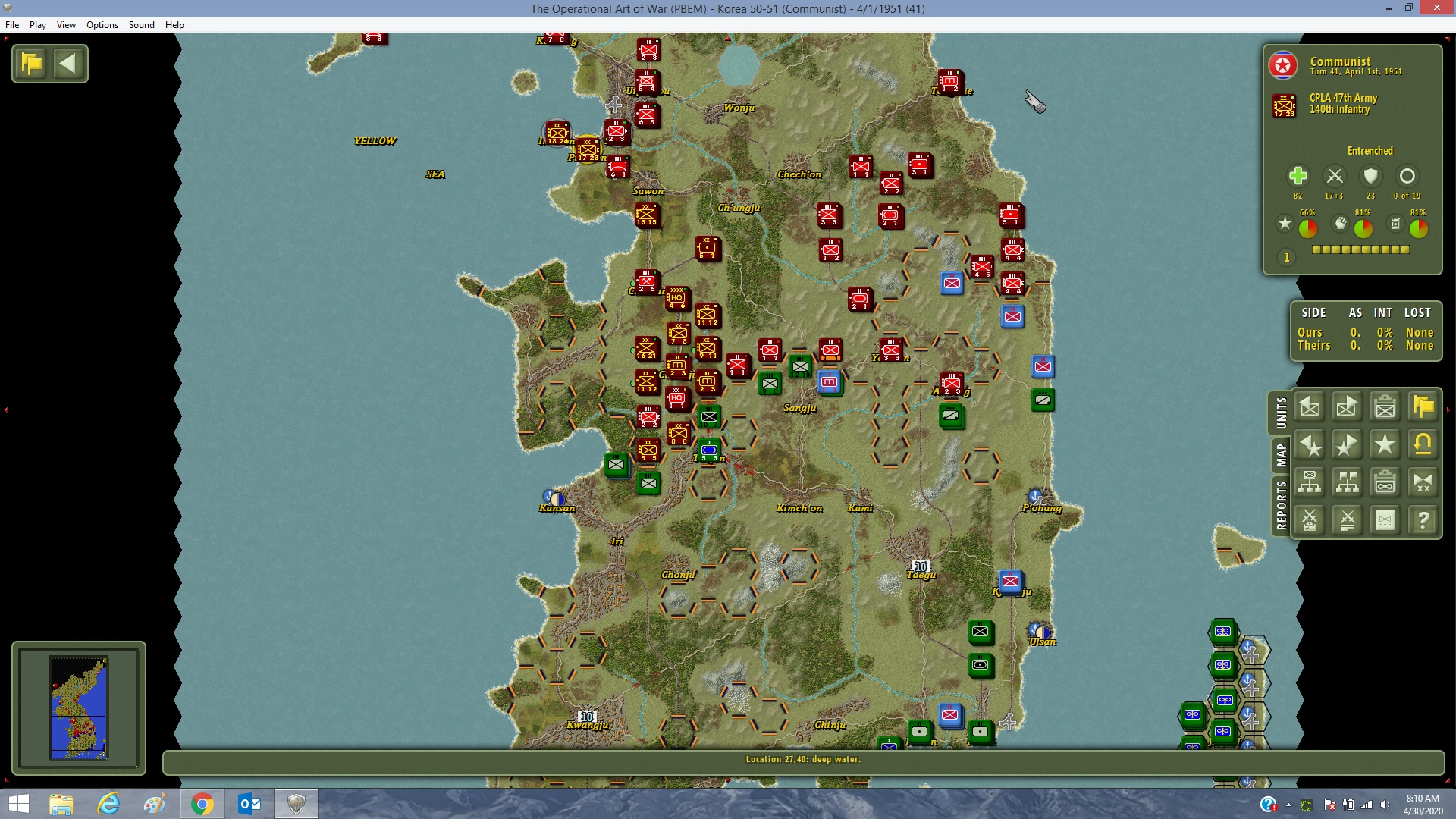Click the crossed swords with checklist button
1456x819 pixels.
(1310, 520)
